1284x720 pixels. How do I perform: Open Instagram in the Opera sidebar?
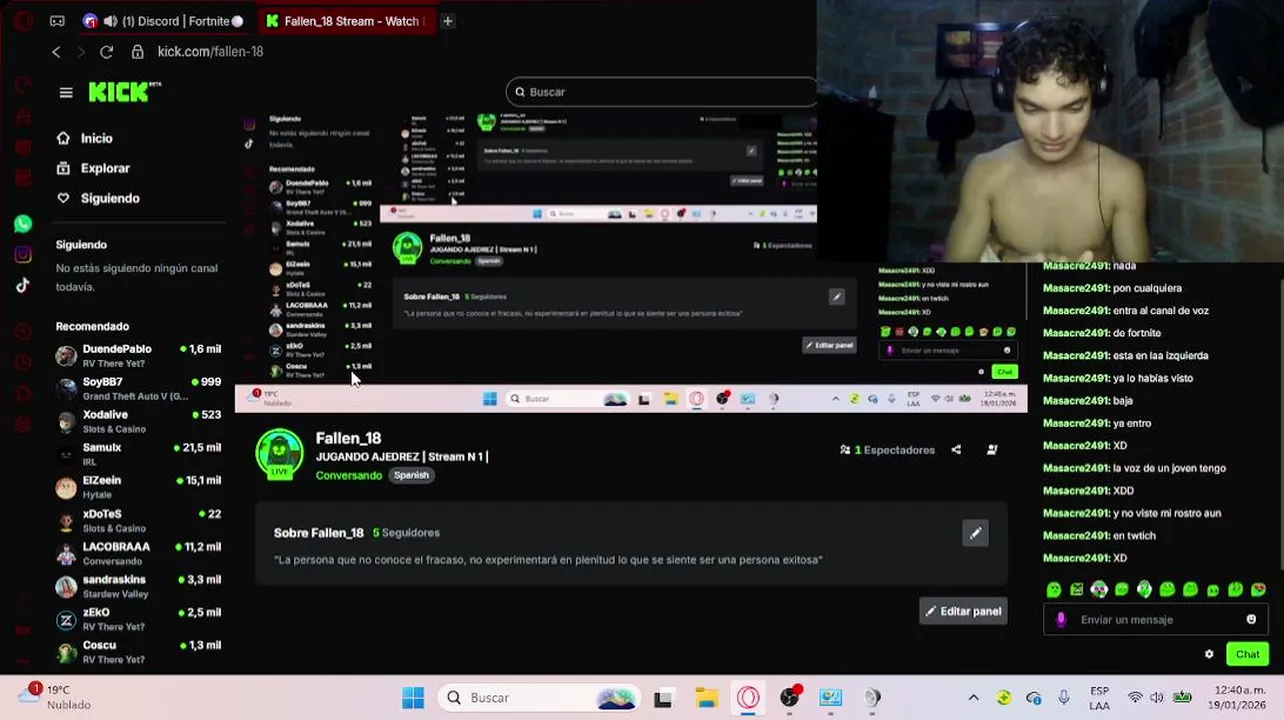[x=23, y=255]
